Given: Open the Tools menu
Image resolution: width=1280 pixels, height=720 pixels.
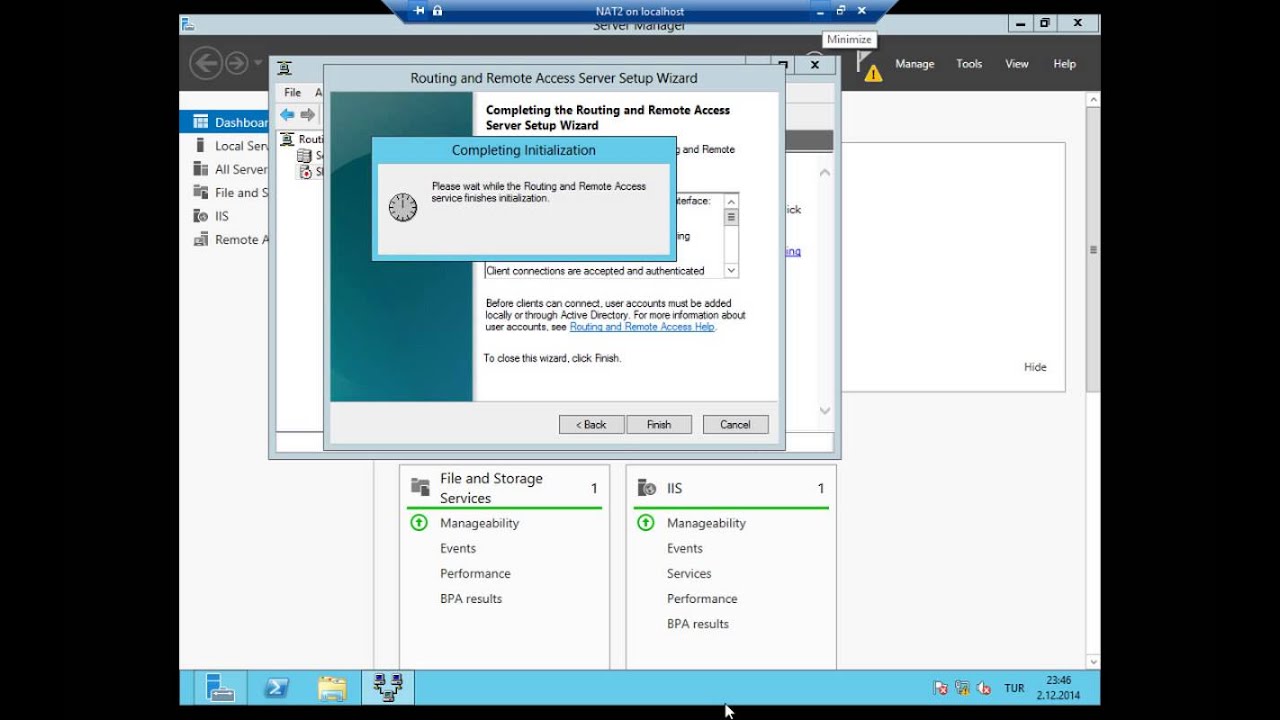Looking at the screenshot, I should pos(969,64).
